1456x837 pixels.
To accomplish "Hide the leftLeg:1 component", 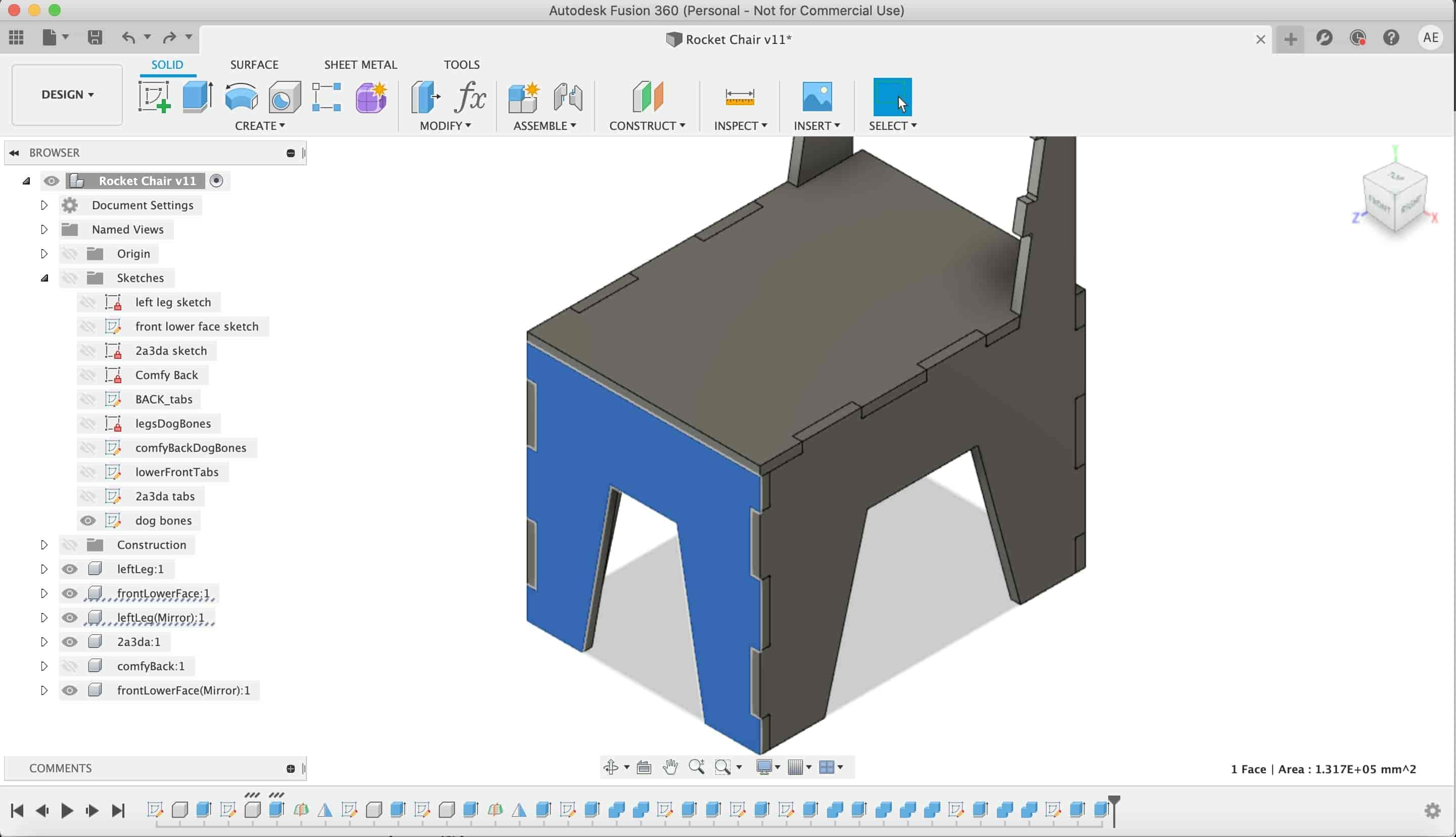I will point(70,569).
